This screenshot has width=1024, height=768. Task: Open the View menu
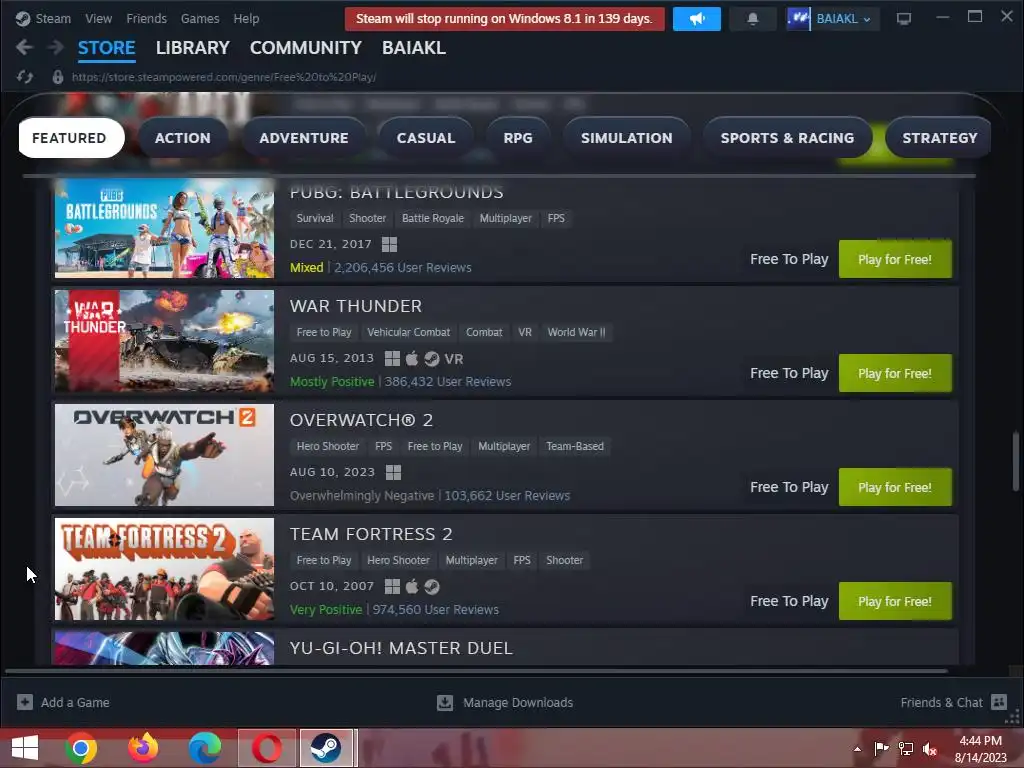pos(99,19)
